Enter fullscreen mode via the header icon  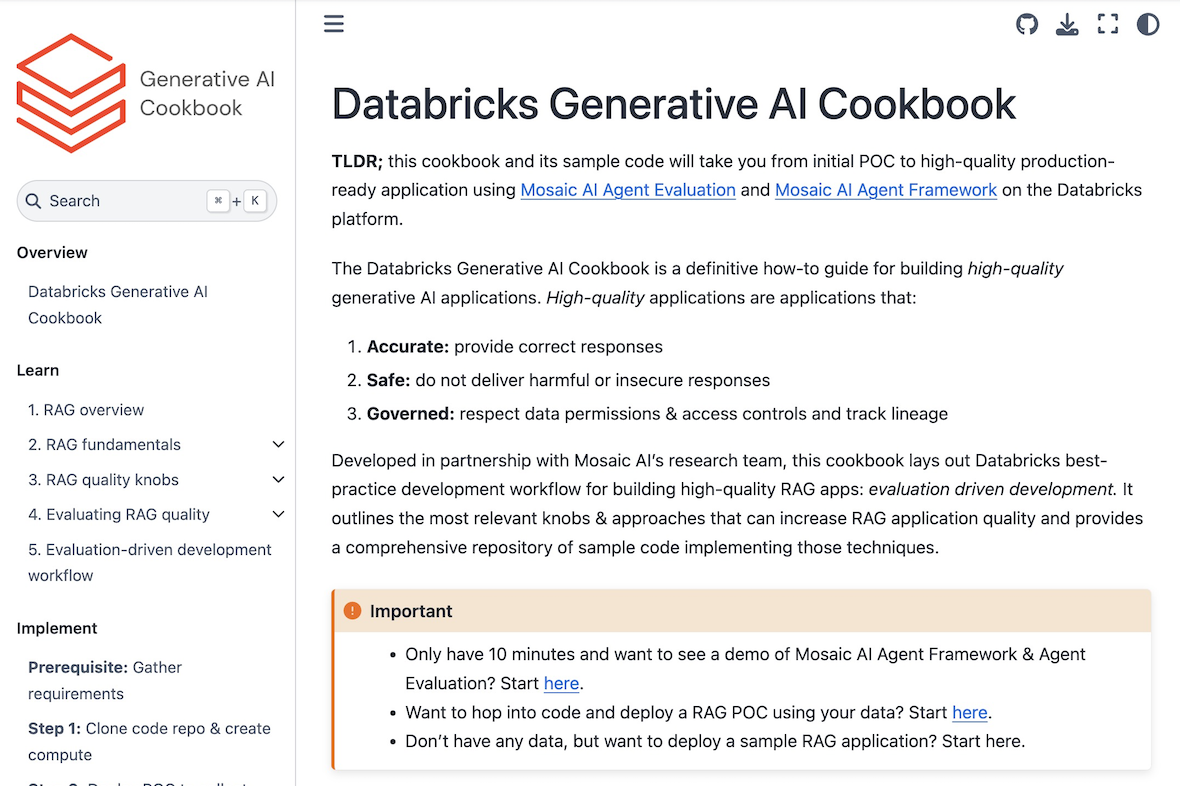[x=1108, y=24]
